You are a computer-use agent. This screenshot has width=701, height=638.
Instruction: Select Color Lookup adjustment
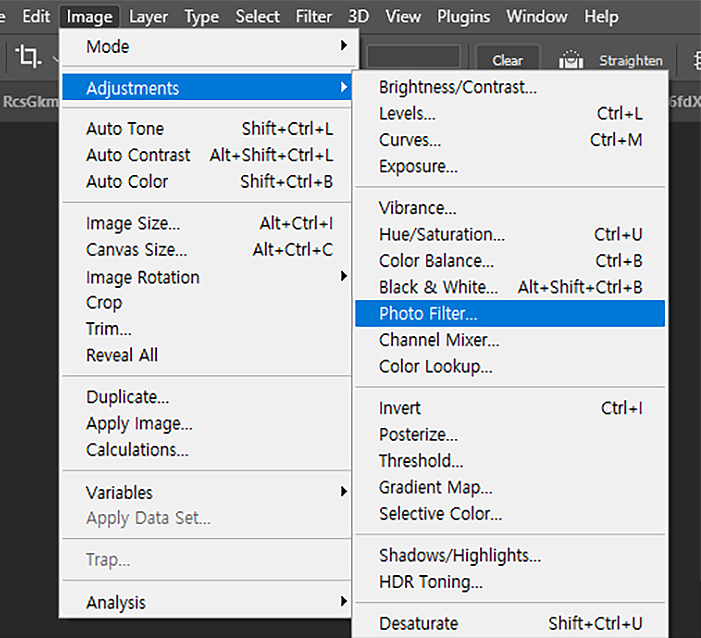click(510, 366)
